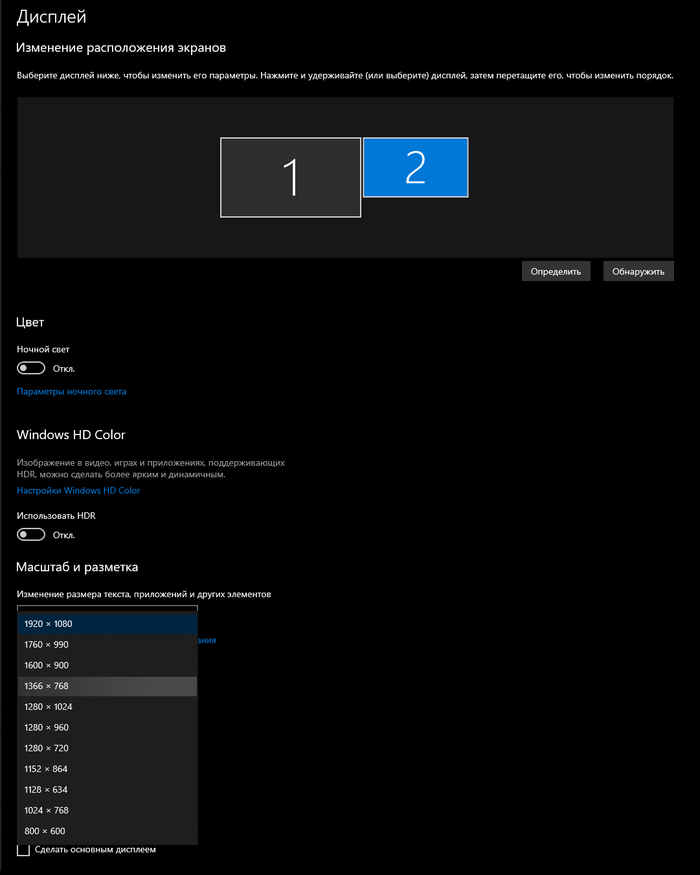Viewport: 700px width, 875px height.
Task: Choose 1280 × 1024 in dropdown
Action: point(108,707)
